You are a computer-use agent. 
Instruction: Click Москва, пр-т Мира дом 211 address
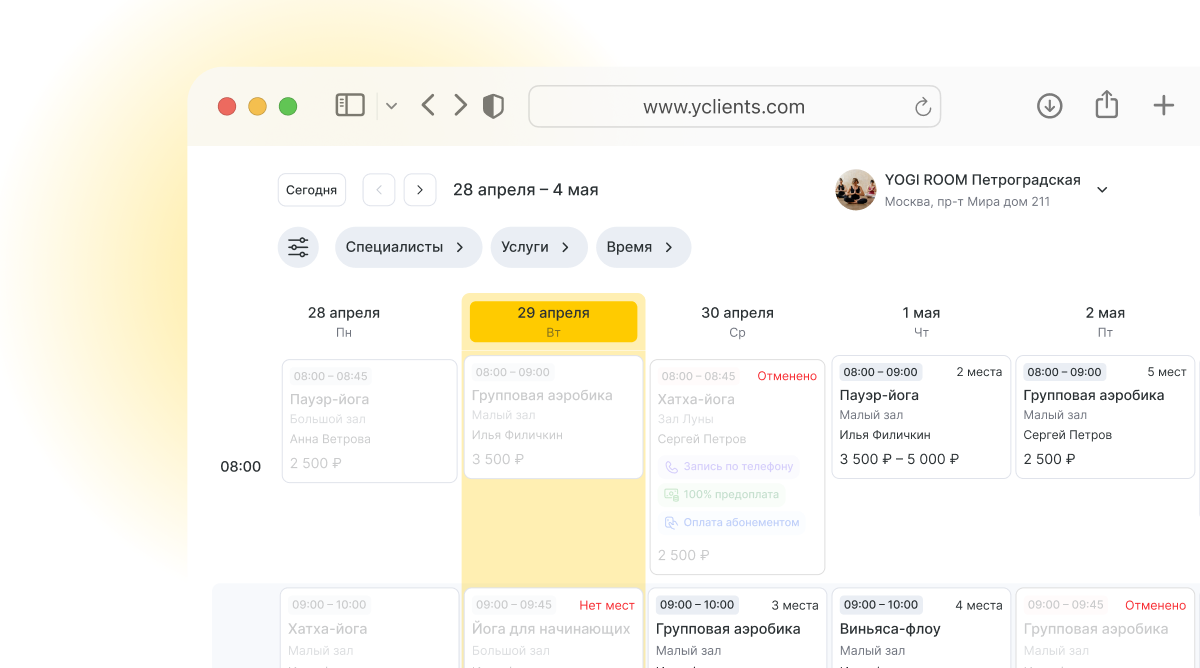tap(967, 202)
